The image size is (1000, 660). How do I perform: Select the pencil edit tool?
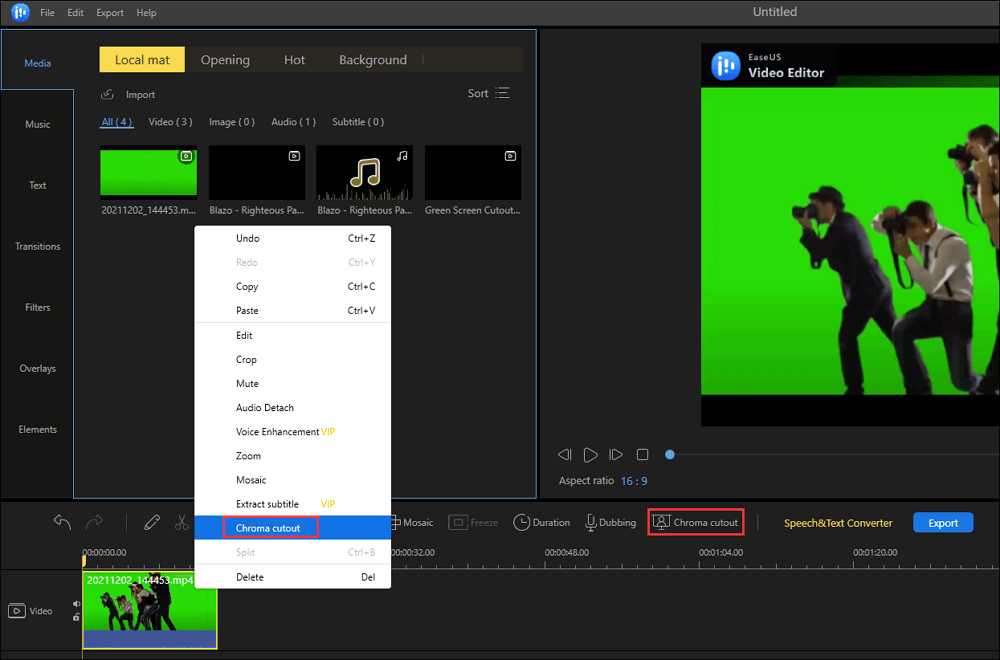pyautogui.click(x=152, y=522)
